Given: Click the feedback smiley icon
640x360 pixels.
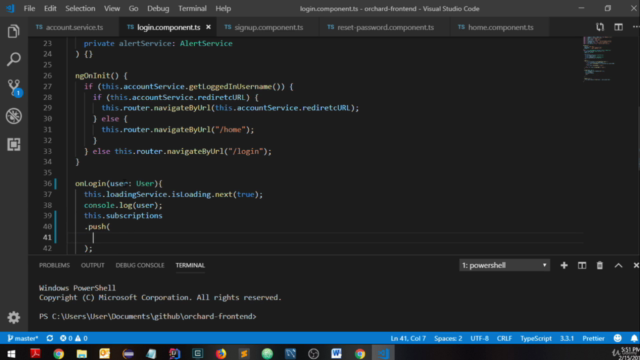Looking at the screenshot, I should [618, 338].
